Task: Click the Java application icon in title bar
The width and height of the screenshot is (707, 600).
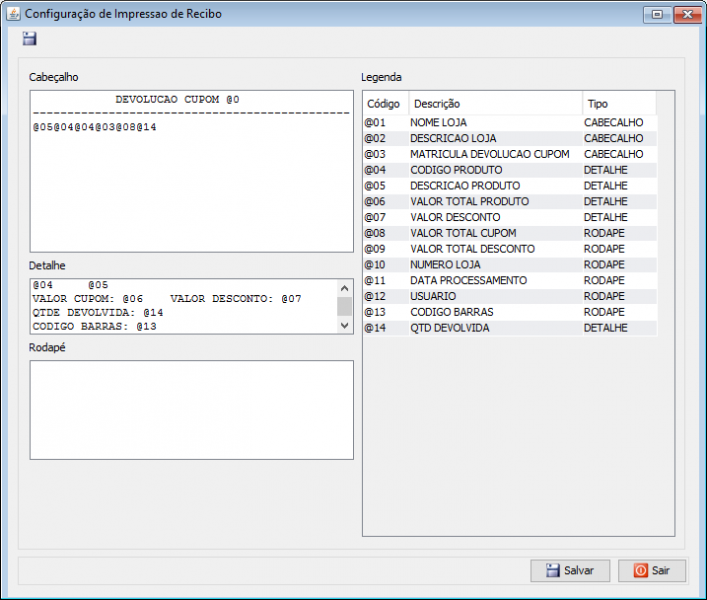Action: (13, 14)
